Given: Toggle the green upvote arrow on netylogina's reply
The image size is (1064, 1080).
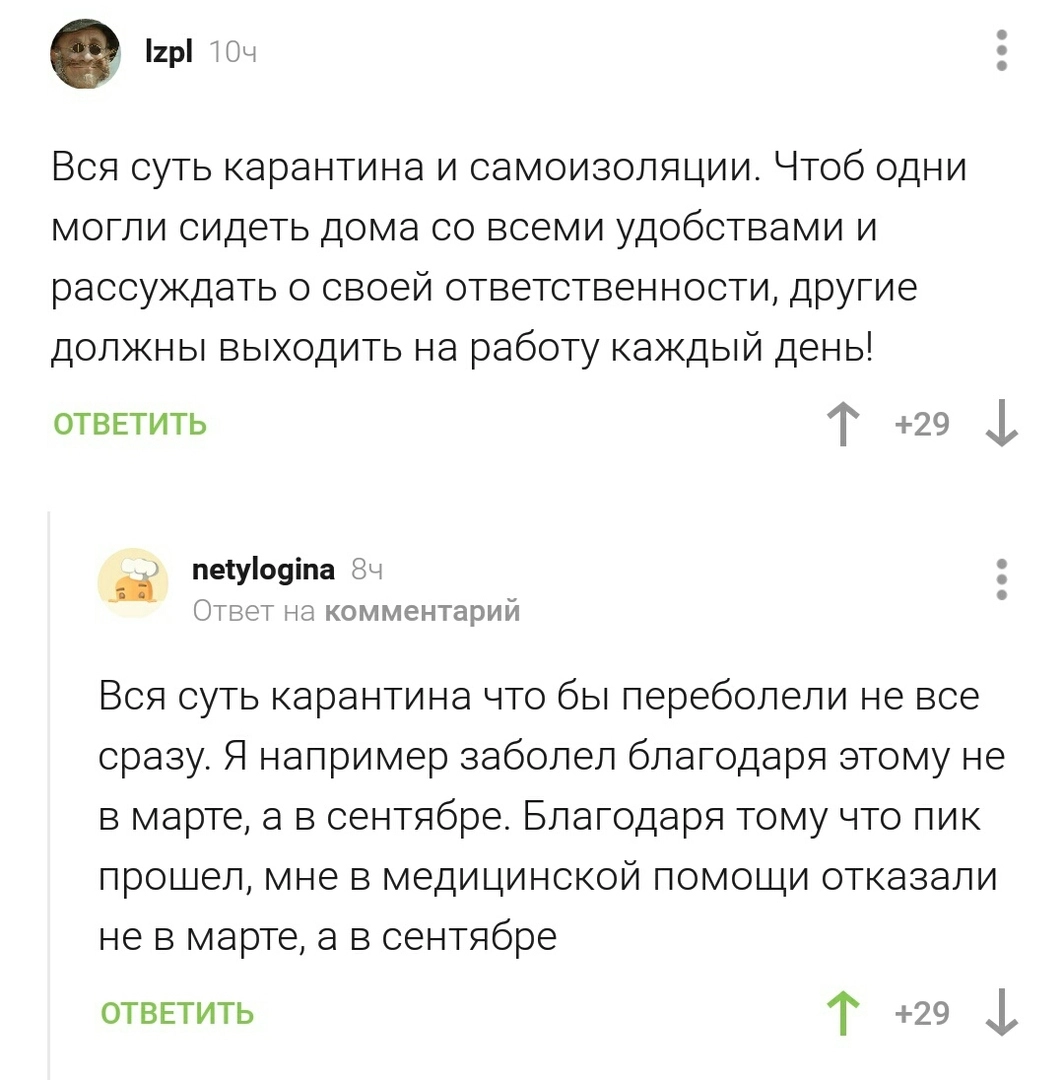Looking at the screenshot, I should click(846, 1013).
